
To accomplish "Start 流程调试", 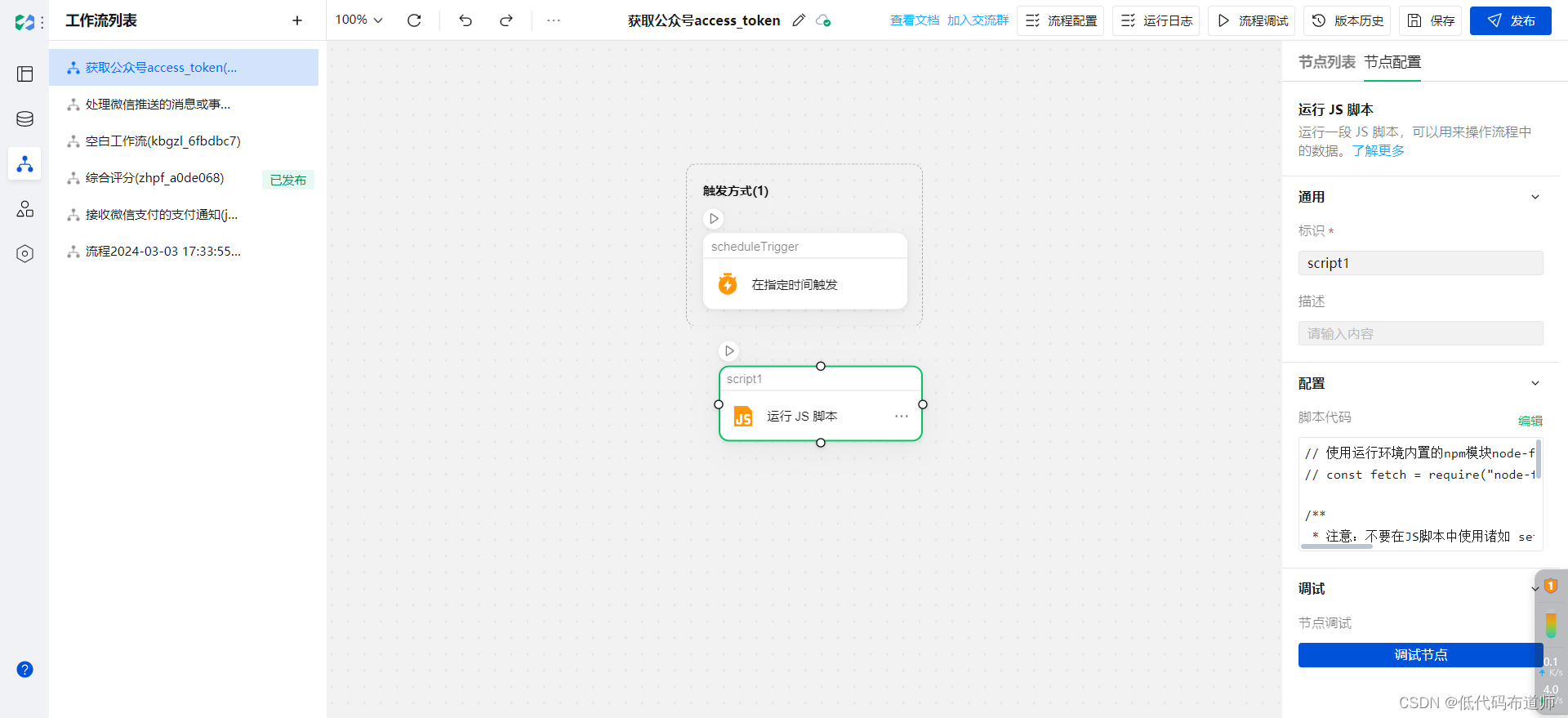I will coord(1251,20).
